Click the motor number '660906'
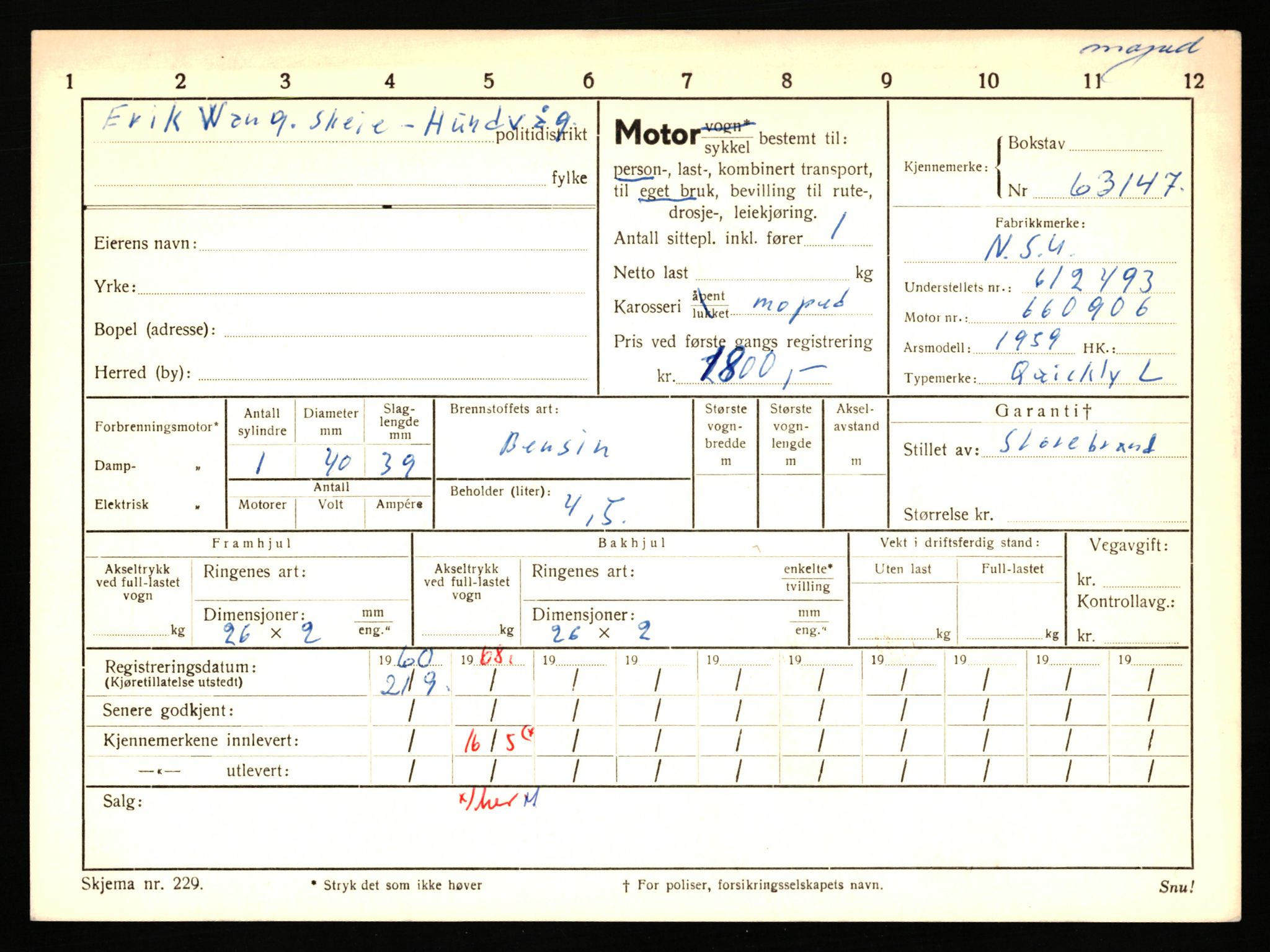 1085,308
